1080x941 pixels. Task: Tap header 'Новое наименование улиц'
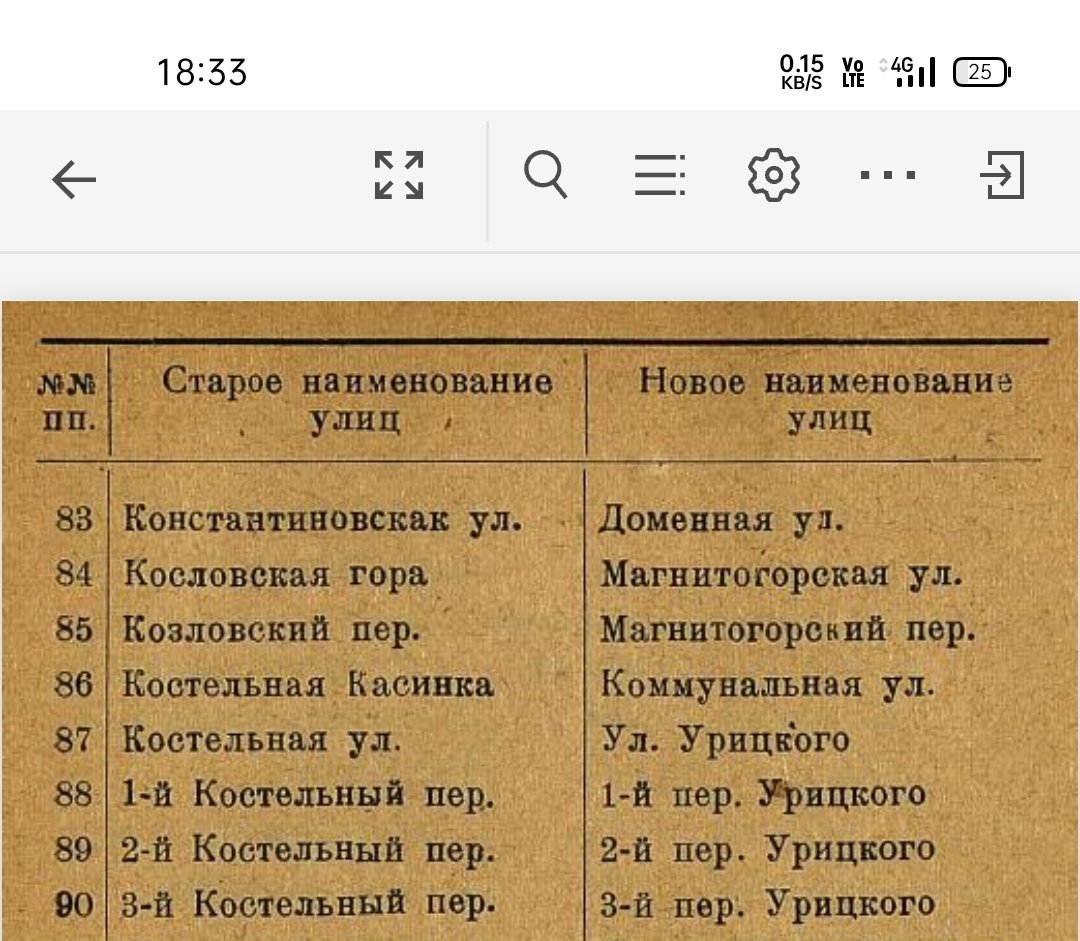[826, 399]
